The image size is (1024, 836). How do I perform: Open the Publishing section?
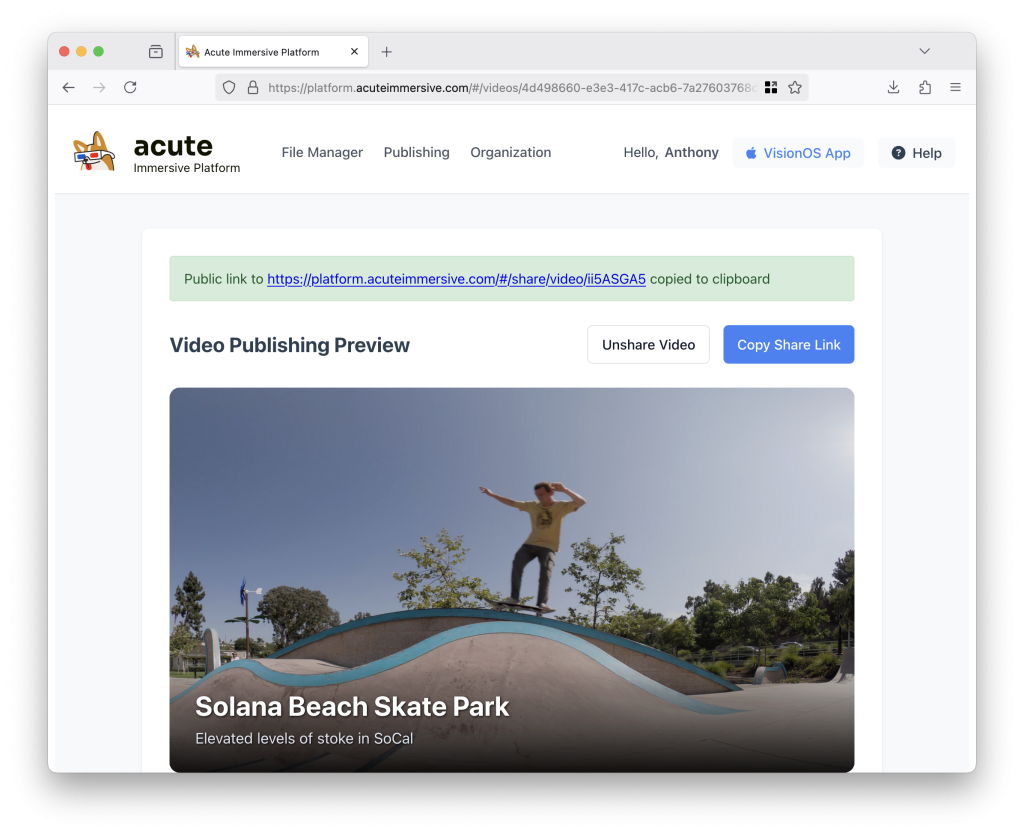click(417, 152)
